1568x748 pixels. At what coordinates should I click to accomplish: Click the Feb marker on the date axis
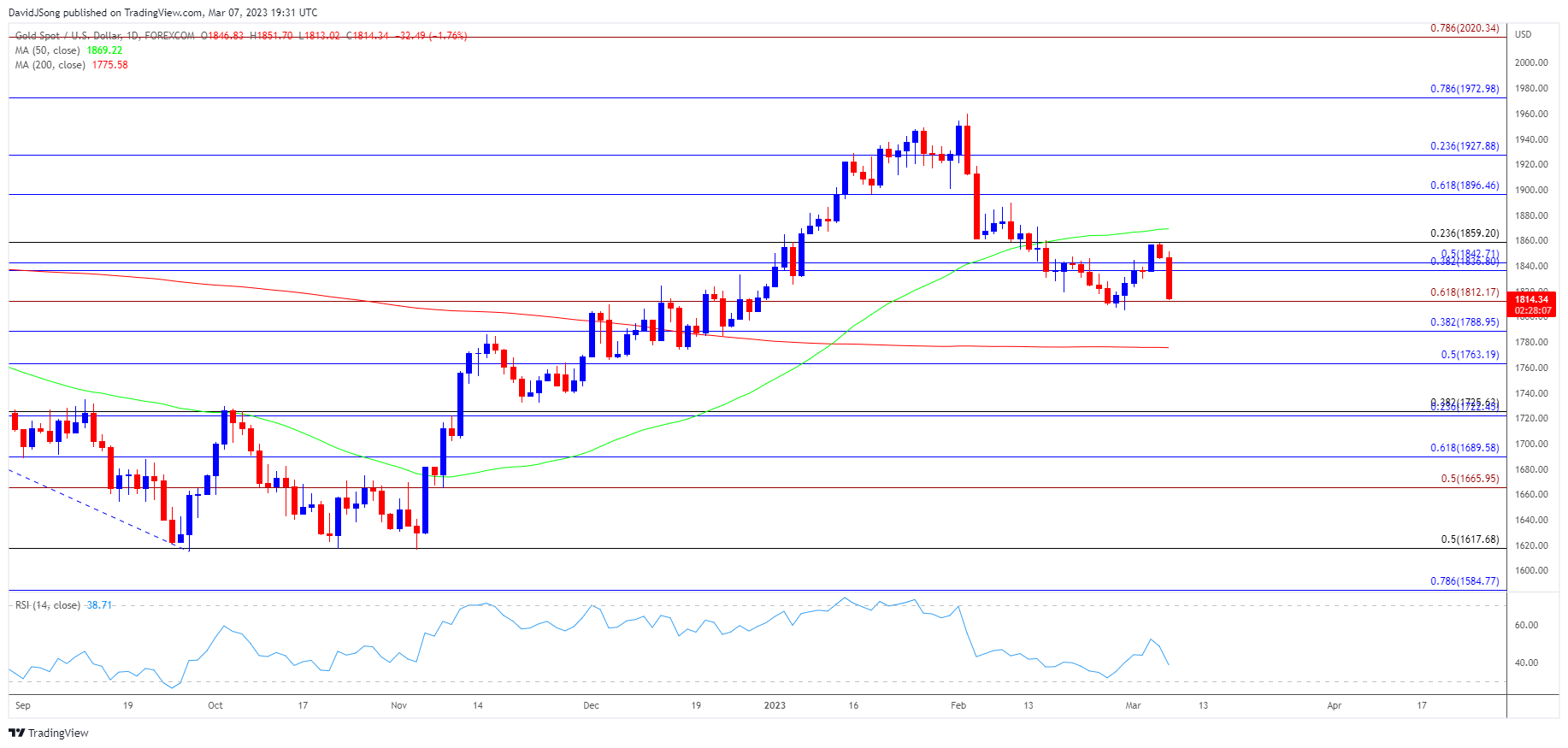(x=958, y=705)
